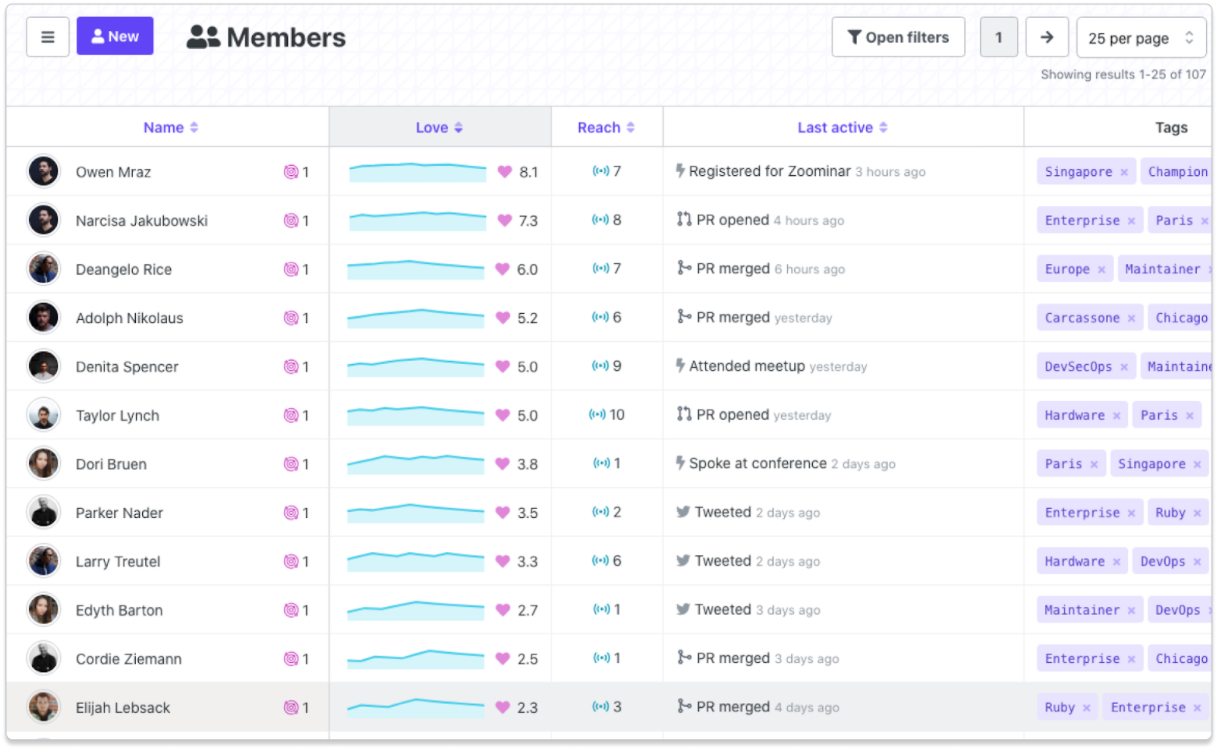
Task: Go to the next page with the arrow
Action: 1046,37
